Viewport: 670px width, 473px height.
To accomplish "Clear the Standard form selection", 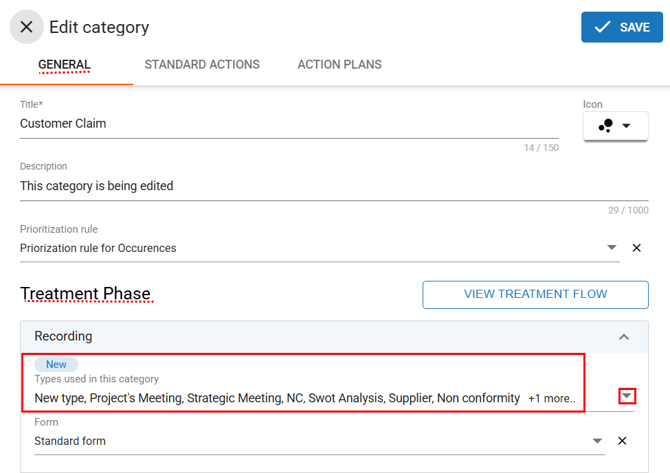I will 622,441.
